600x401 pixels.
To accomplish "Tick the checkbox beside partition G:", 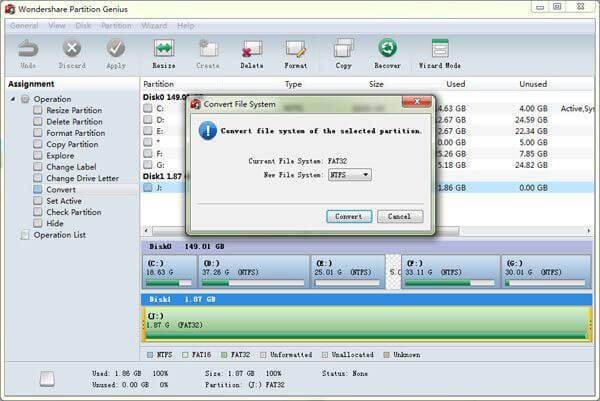I will tap(147, 165).
